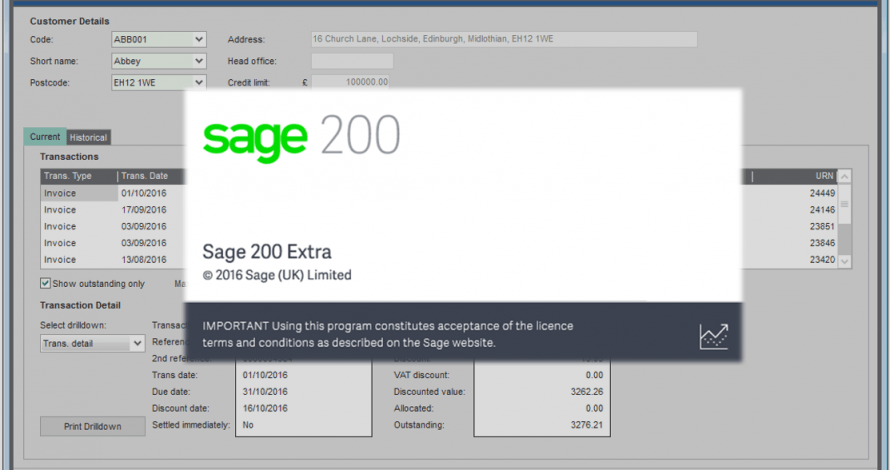Screen dimensions: 890x470
Task: Click URN value 23851
Action: click(x=822, y=226)
